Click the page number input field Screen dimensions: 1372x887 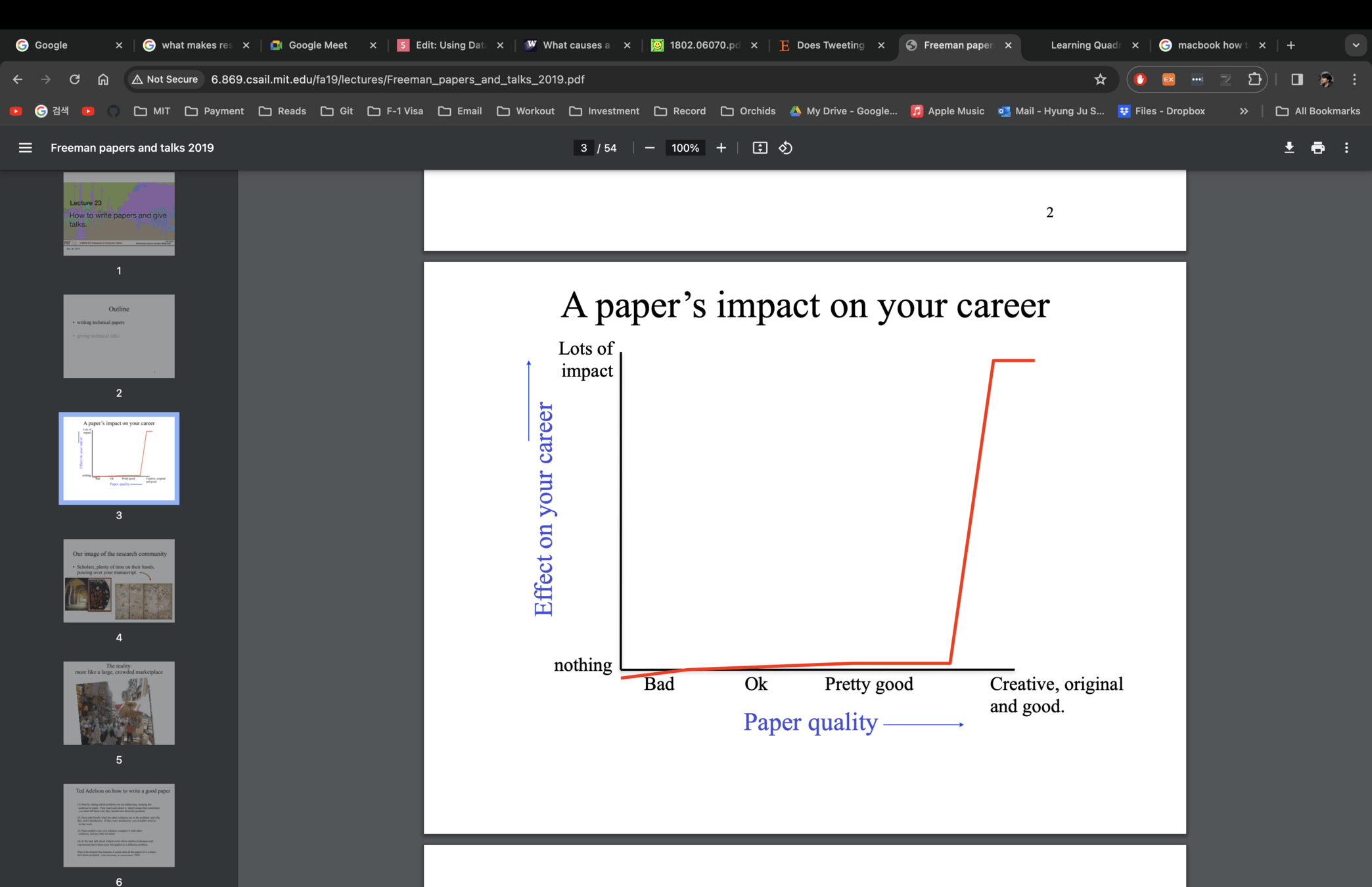(583, 148)
